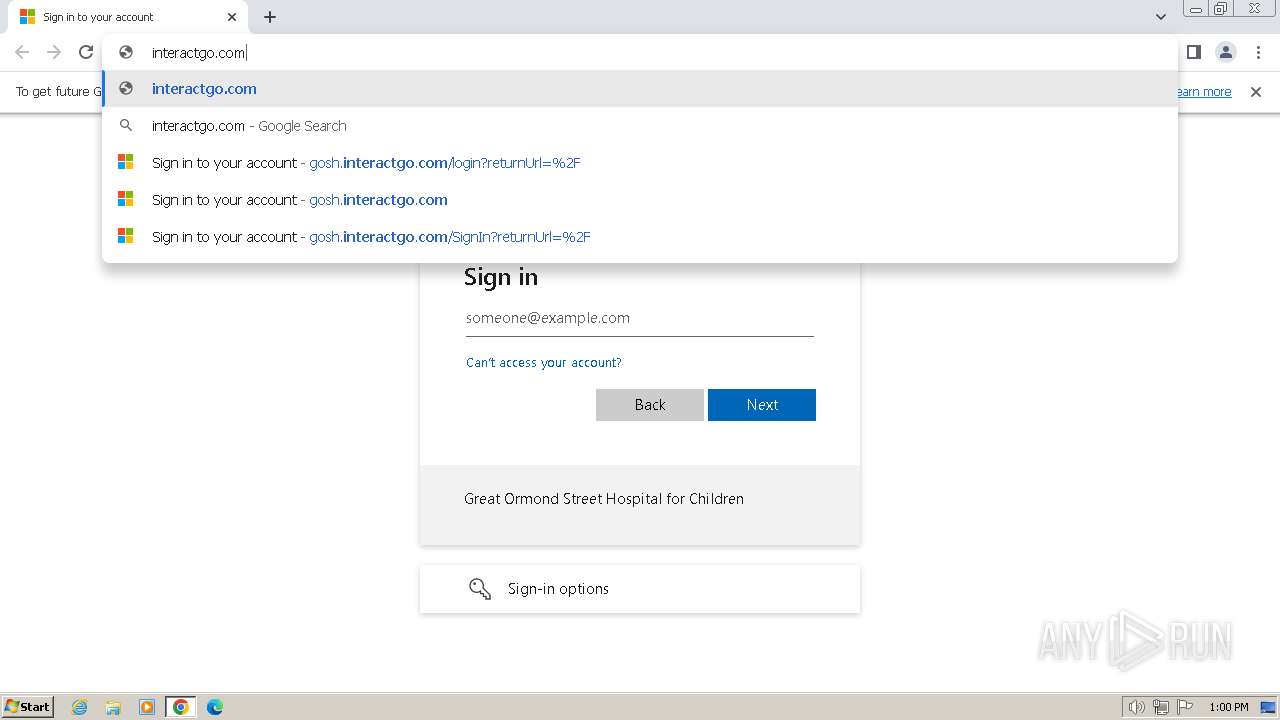This screenshot has width=1280, height=720.
Task: Click the blue Next button
Action: coord(762,405)
